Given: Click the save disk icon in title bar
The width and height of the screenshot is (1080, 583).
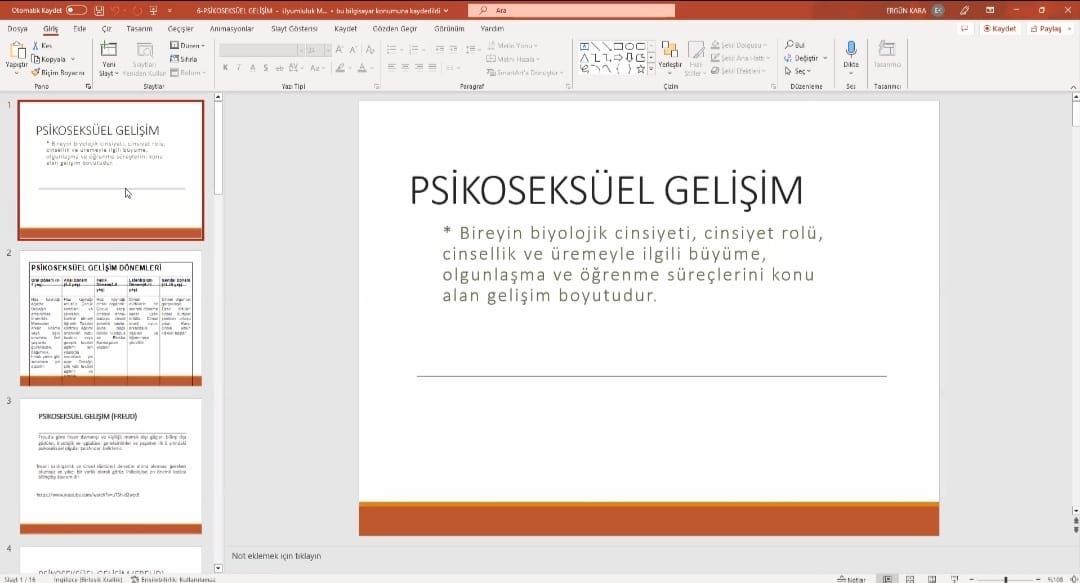Looking at the screenshot, I should [99, 10].
